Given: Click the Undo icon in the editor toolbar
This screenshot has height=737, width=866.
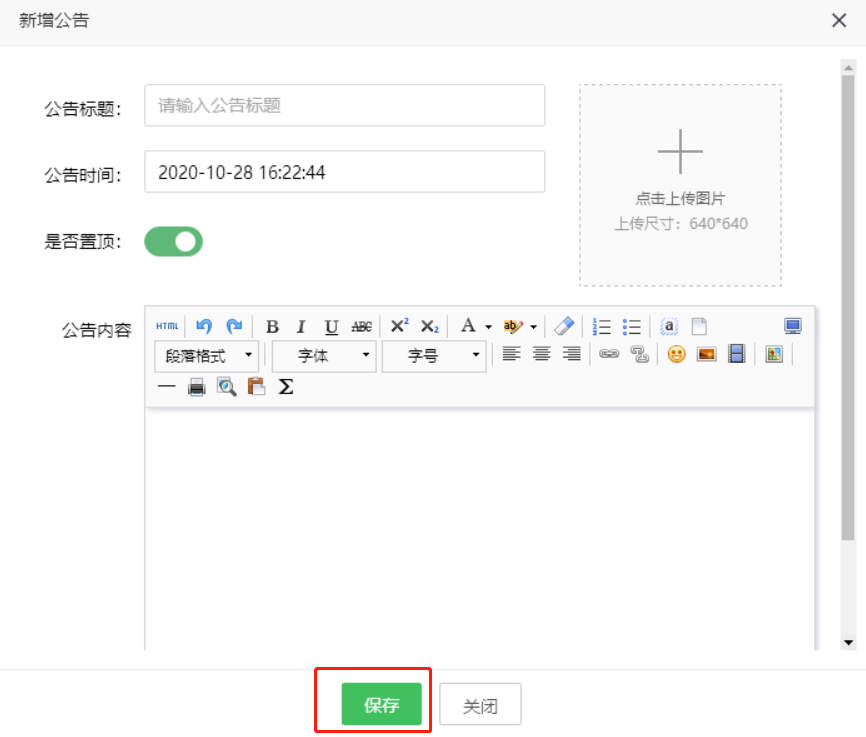Looking at the screenshot, I should 201,326.
